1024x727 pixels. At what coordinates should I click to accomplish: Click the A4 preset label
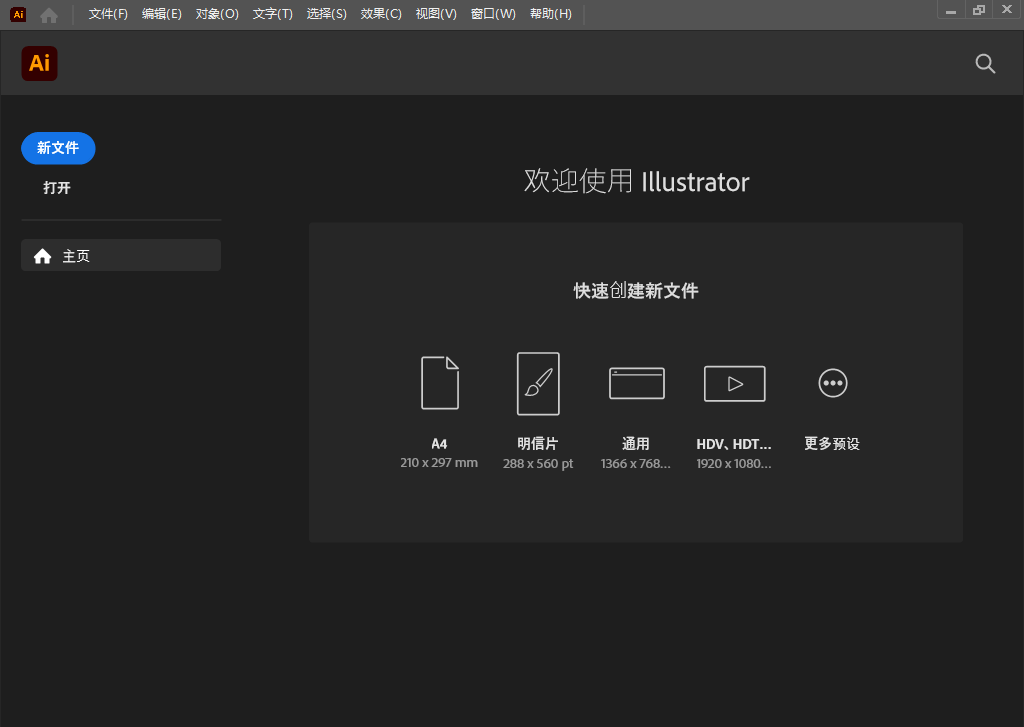pyautogui.click(x=440, y=444)
